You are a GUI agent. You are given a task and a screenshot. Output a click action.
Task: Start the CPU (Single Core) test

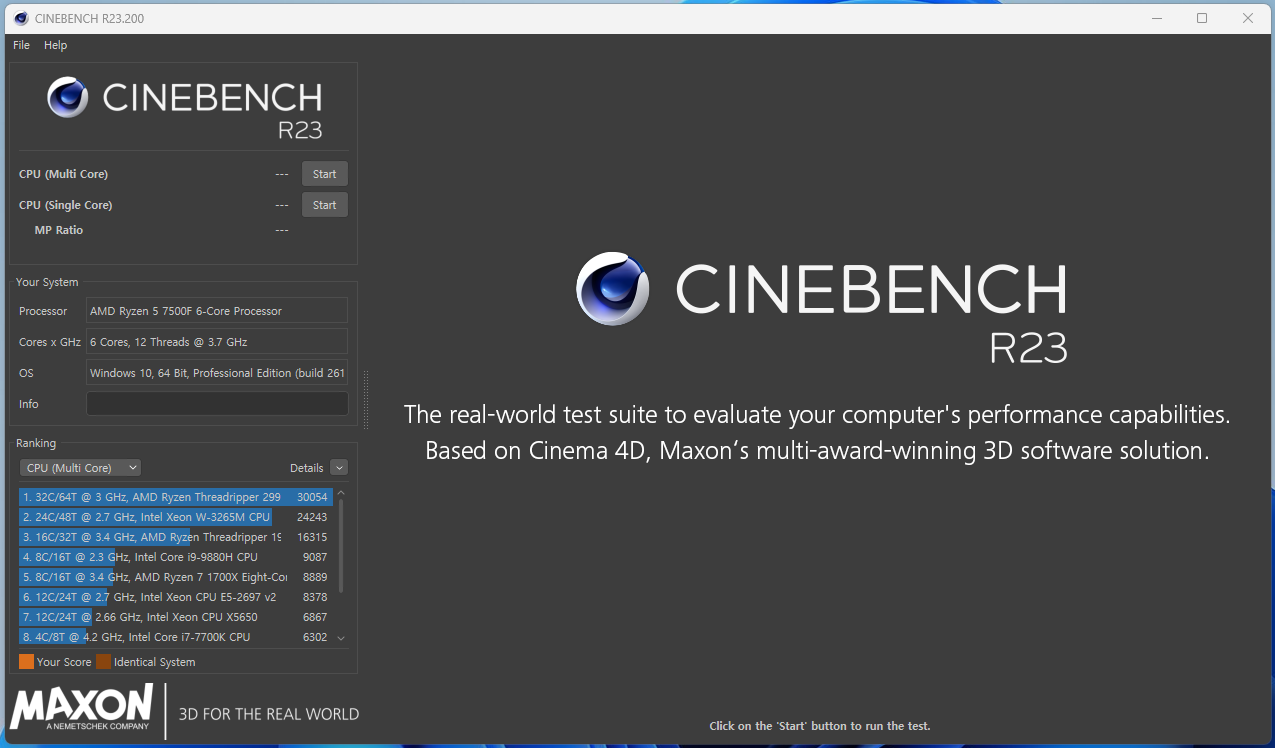[x=324, y=205]
